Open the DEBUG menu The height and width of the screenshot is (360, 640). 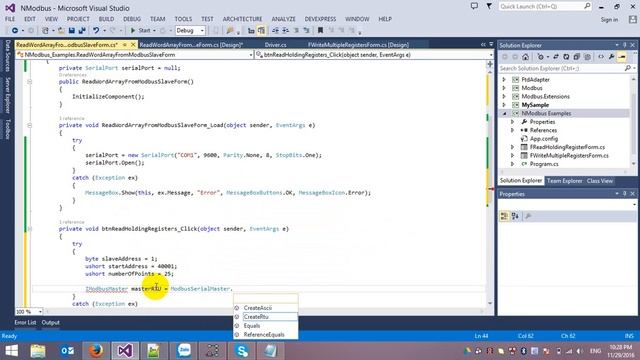point(132,19)
